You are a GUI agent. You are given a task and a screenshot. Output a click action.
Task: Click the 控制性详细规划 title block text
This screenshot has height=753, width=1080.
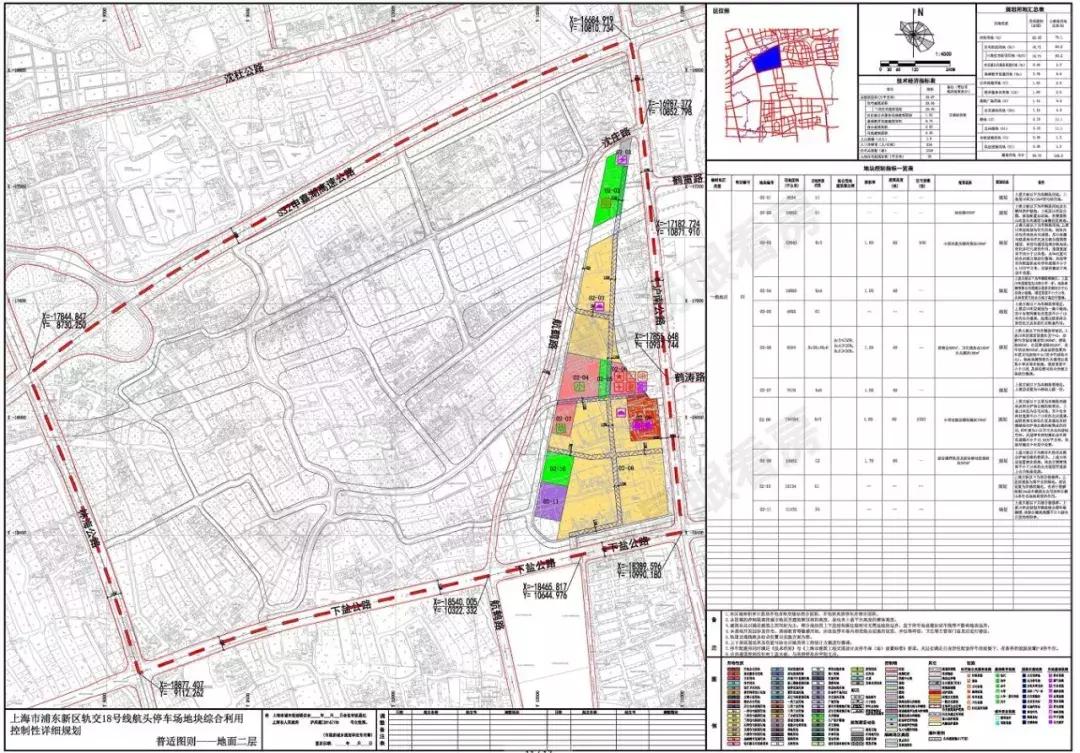click(48, 730)
